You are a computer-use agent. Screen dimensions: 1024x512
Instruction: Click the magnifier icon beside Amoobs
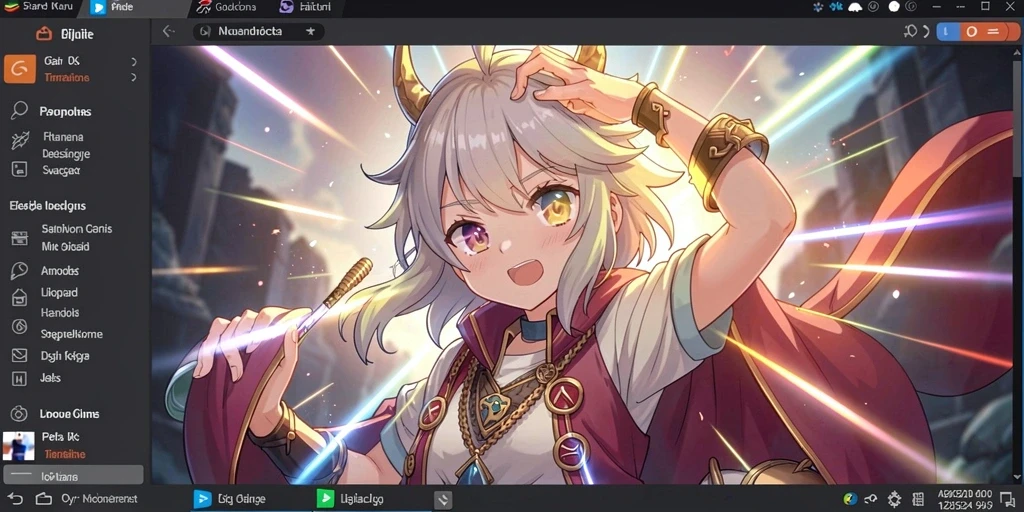pyautogui.click(x=19, y=270)
